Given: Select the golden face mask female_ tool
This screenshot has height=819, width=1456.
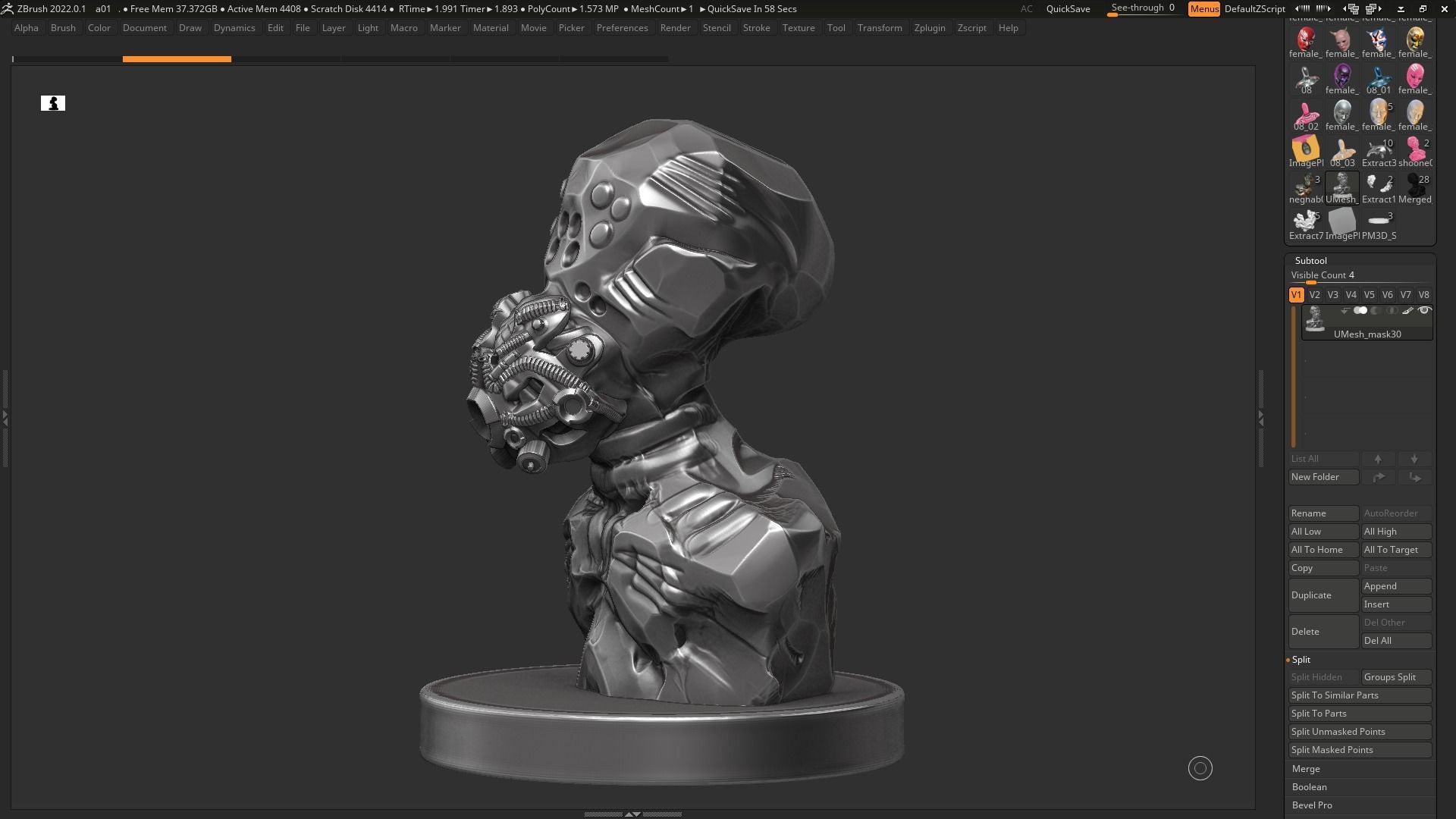Looking at the screenshot, I should tap(1414, 42).
